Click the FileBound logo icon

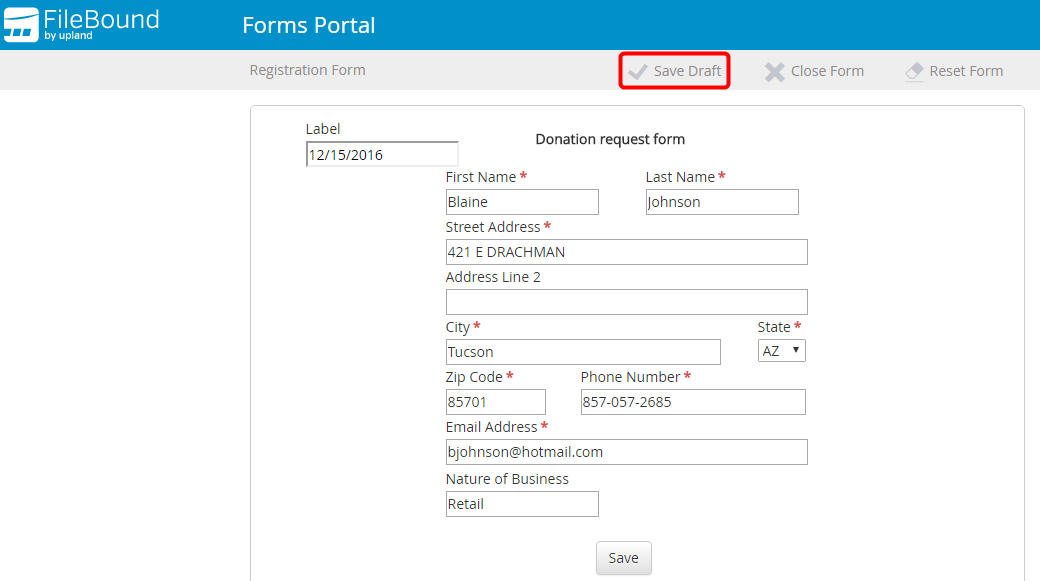(x=21, y=25)
